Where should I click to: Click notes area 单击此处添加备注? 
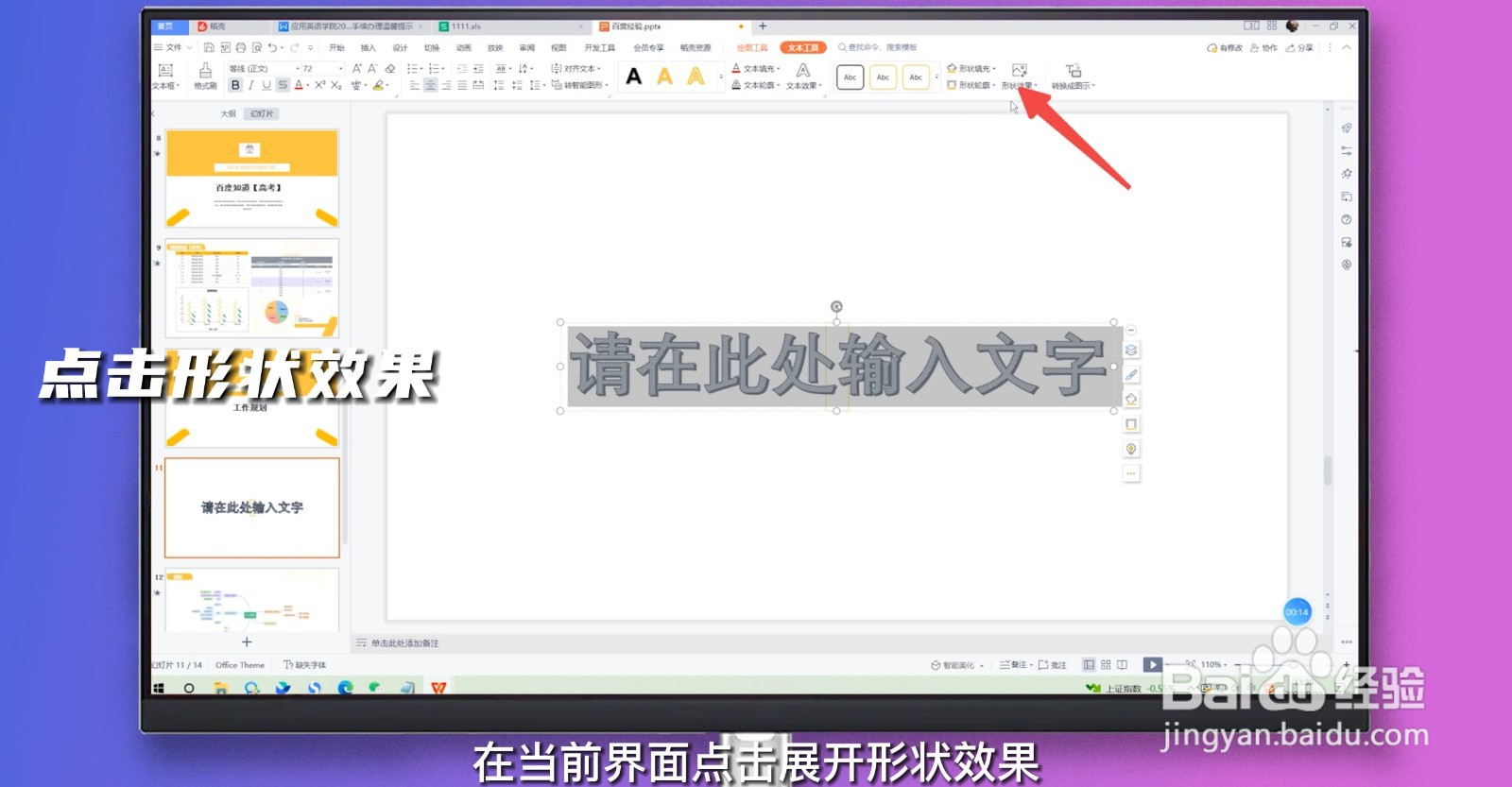(x=404, y=643)
